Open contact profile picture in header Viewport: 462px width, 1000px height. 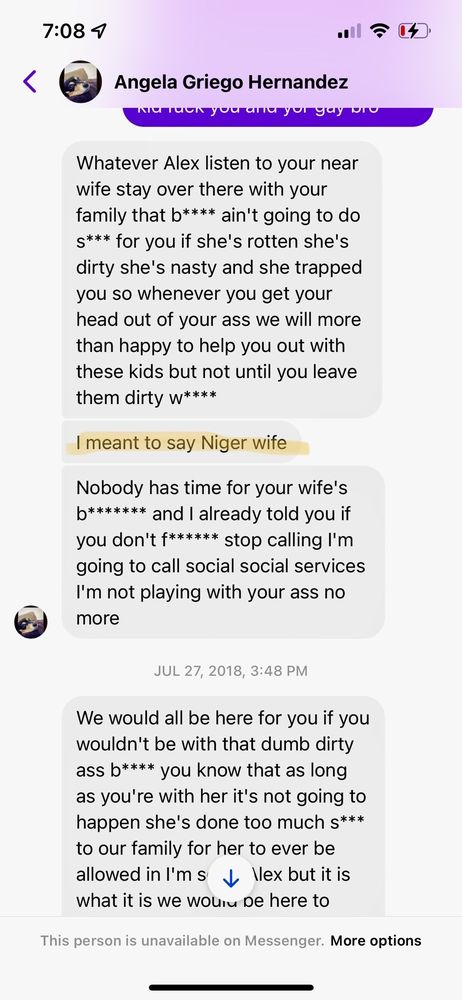80,82
